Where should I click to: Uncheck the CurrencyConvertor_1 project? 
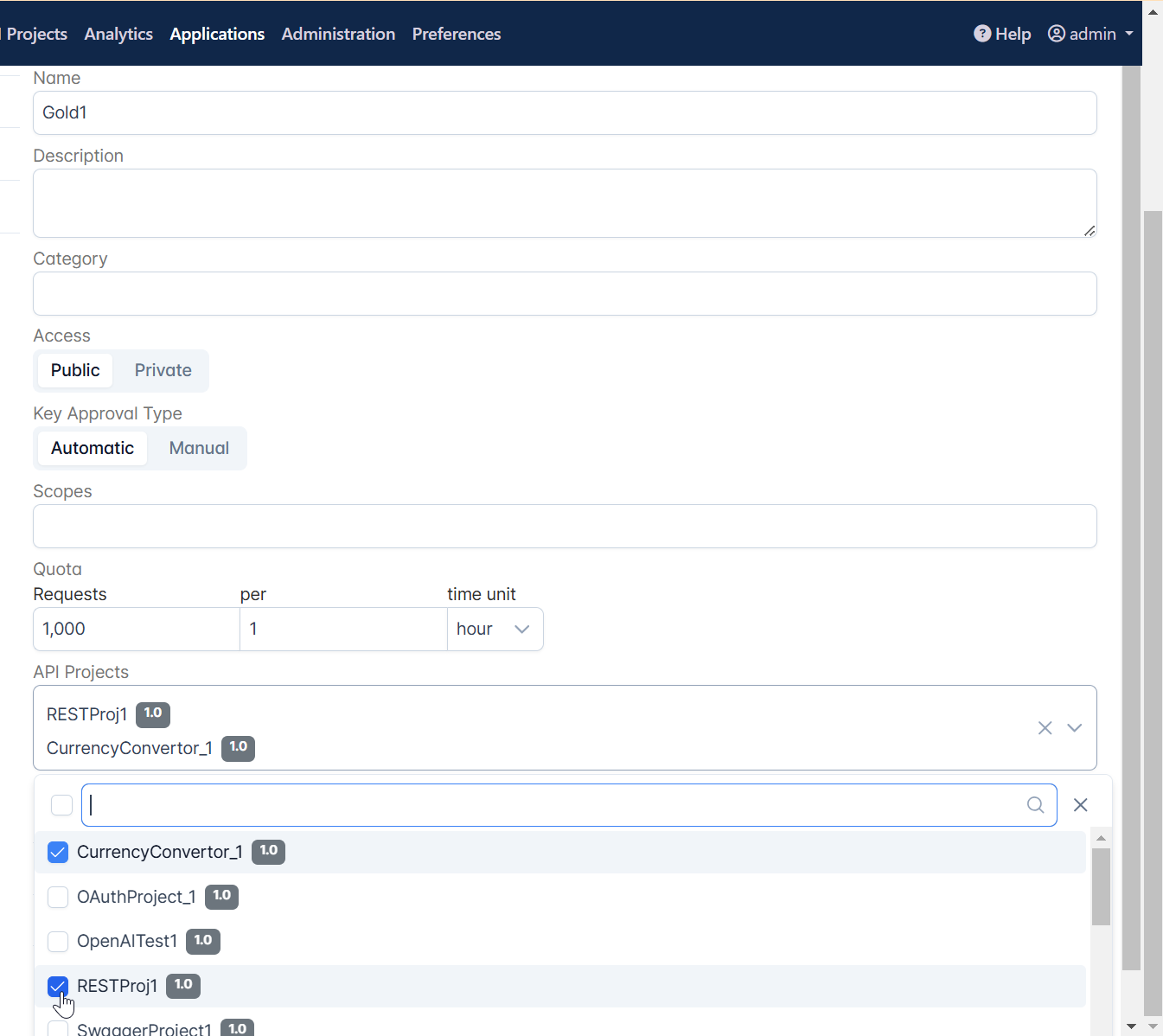[x=58, y=853]
